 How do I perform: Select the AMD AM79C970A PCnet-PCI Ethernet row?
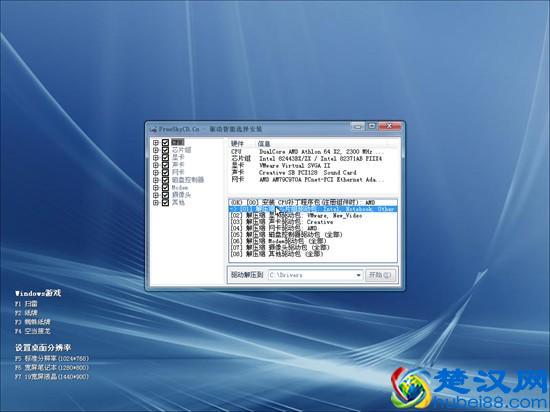point(307,180)
